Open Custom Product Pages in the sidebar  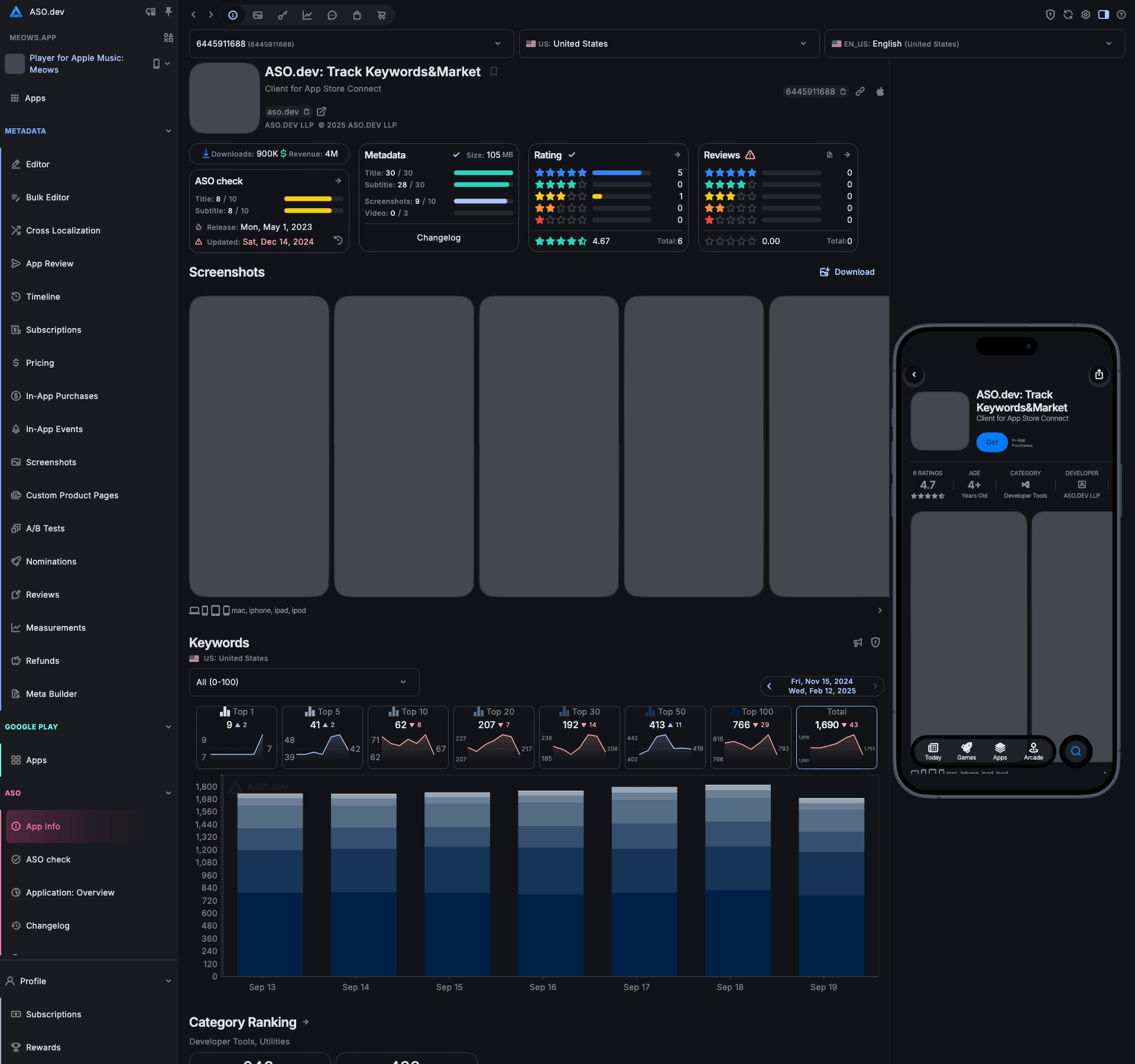[x=89, y=495]
